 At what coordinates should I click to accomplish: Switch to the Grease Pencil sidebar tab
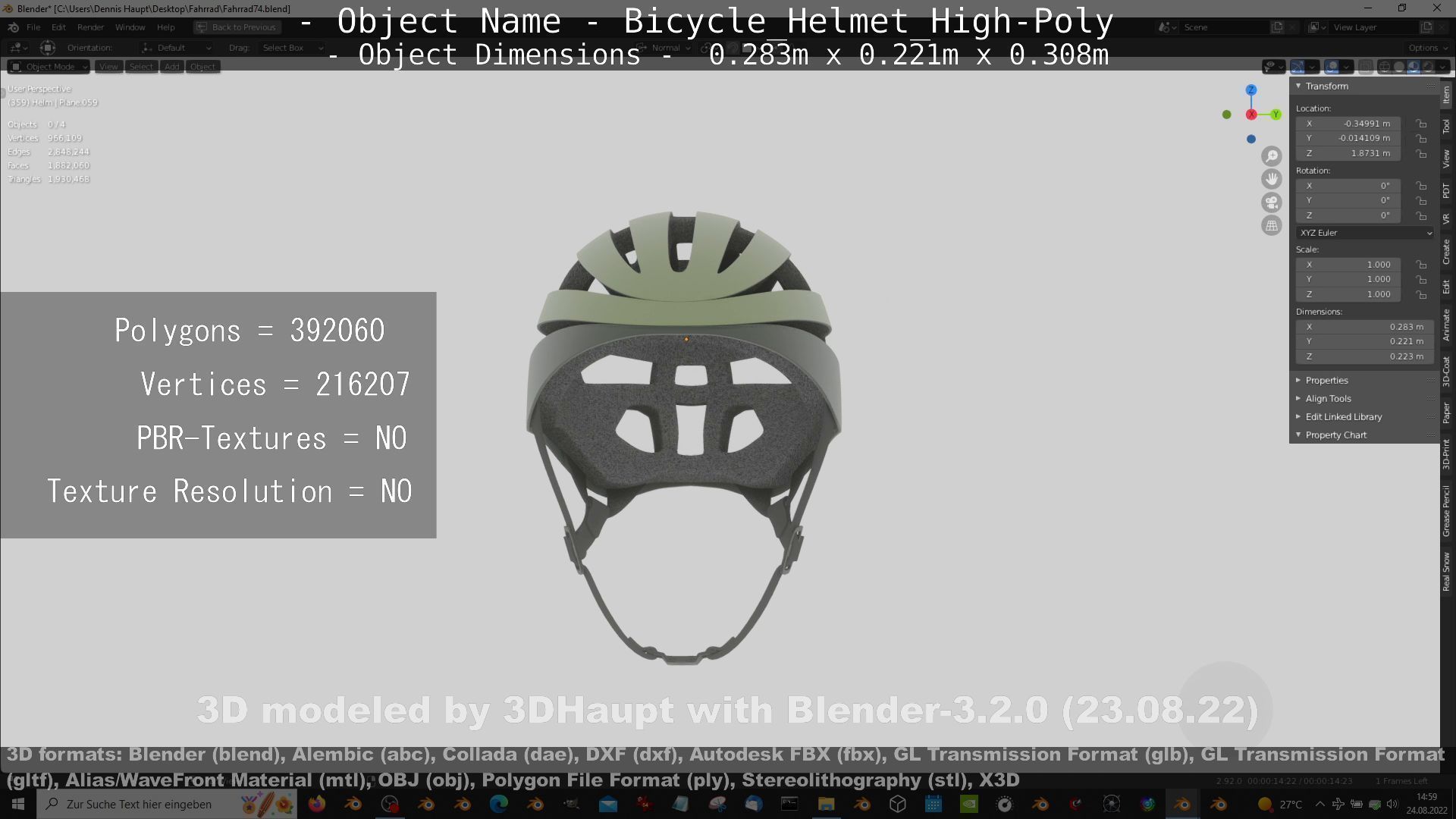[x=1447, y=511]
